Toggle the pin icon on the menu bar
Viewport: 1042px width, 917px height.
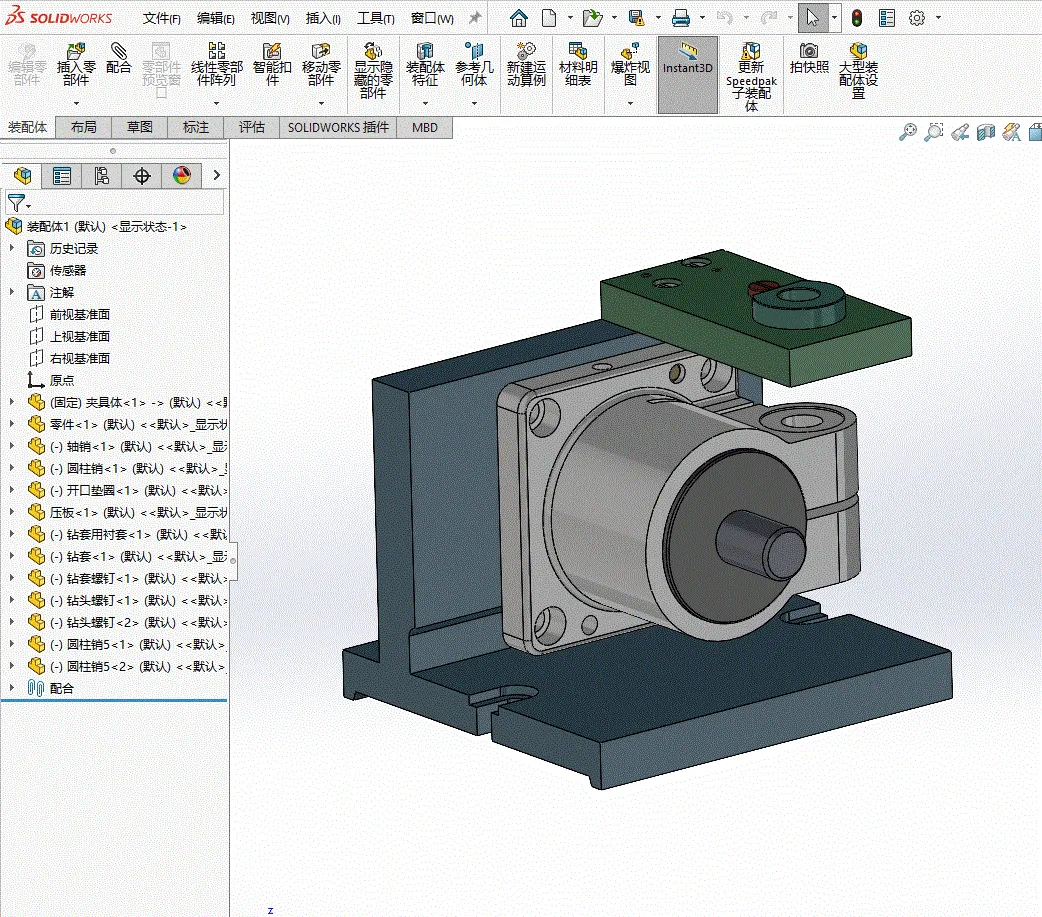point(475,18)
